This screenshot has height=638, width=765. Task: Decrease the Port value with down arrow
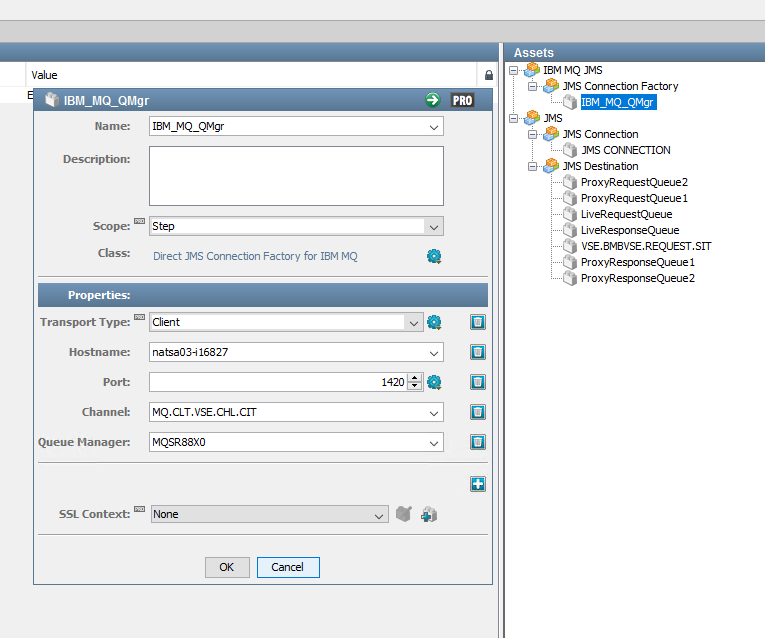[x=415, y=386]
